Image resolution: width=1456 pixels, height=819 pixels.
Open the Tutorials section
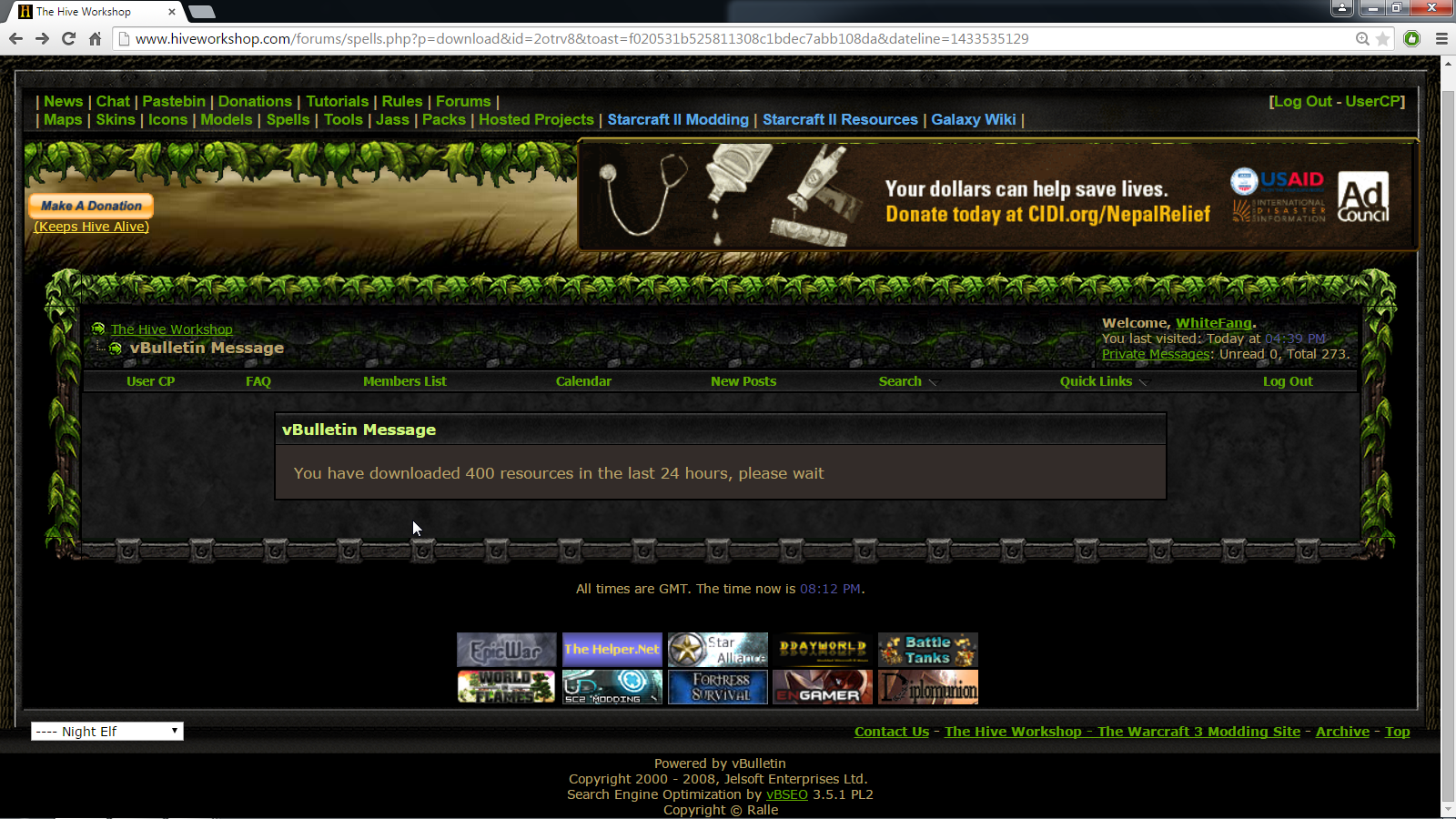click(337, 101)
